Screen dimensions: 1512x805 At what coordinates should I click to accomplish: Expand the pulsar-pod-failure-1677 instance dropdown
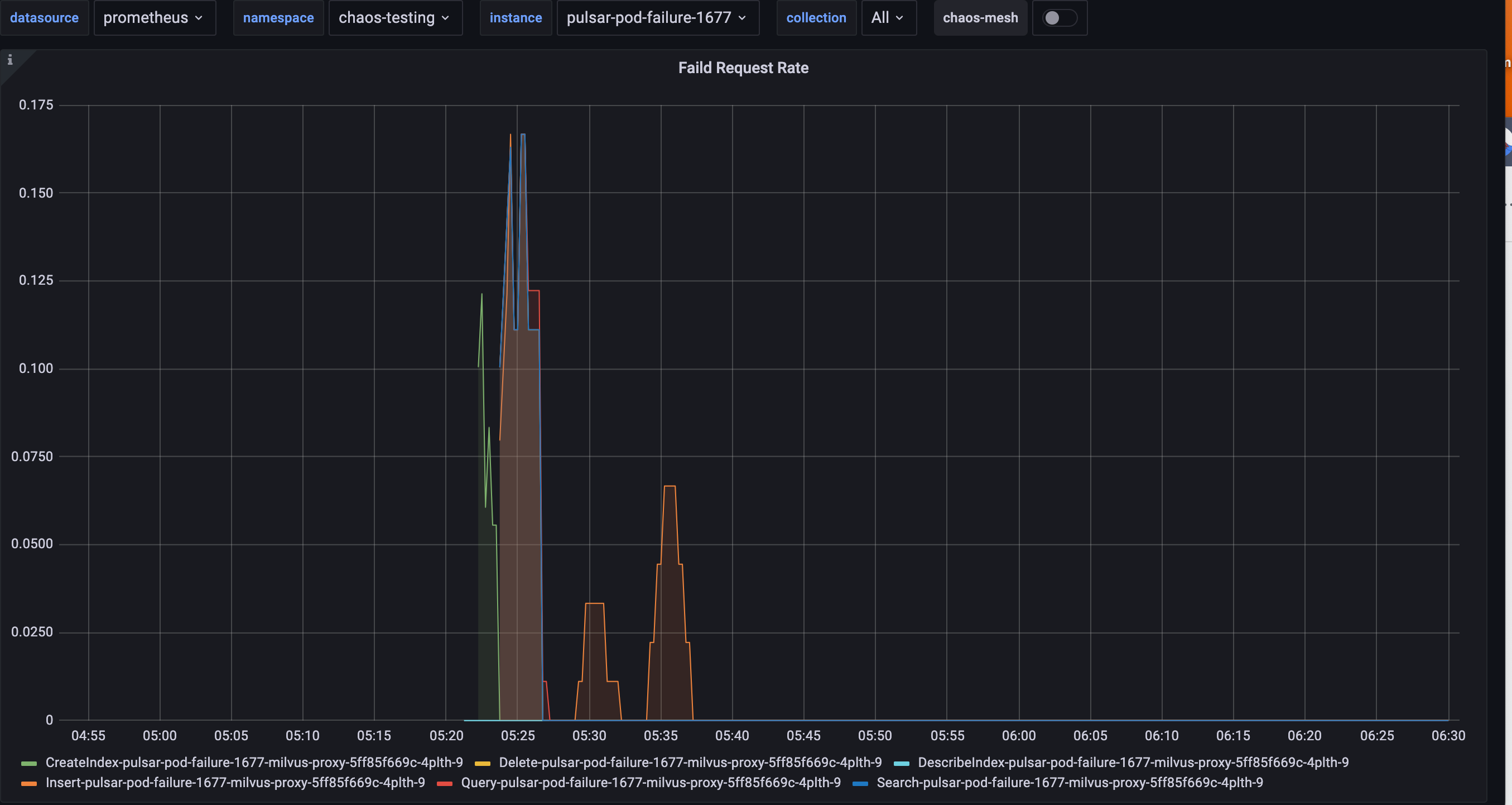(x=657, y=18)
